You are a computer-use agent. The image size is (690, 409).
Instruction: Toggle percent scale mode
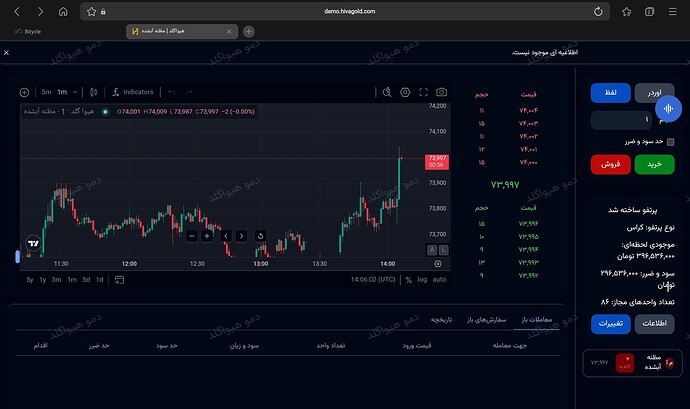click(x=409, y=280)
